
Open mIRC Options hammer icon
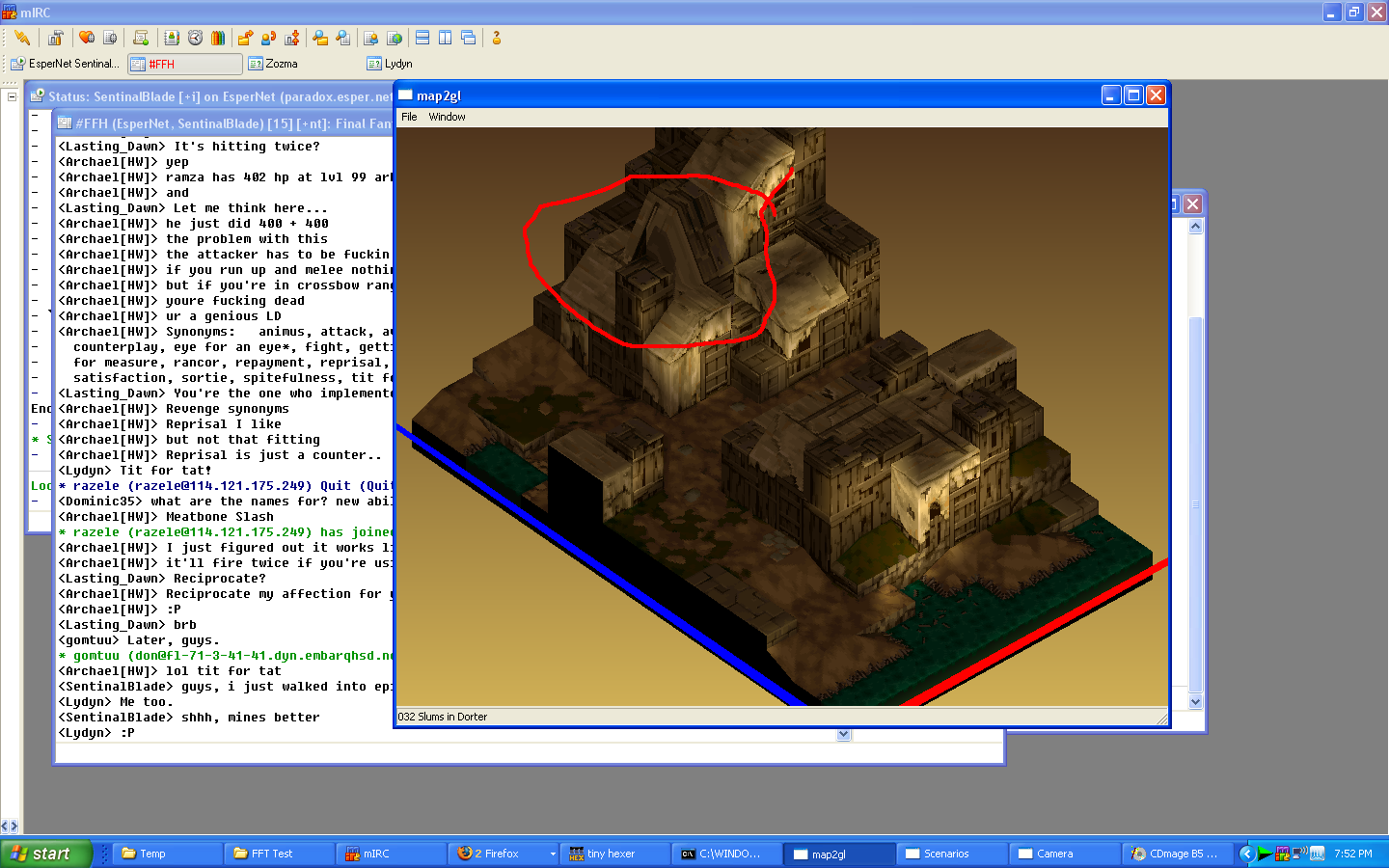click(x=56, y=38)
